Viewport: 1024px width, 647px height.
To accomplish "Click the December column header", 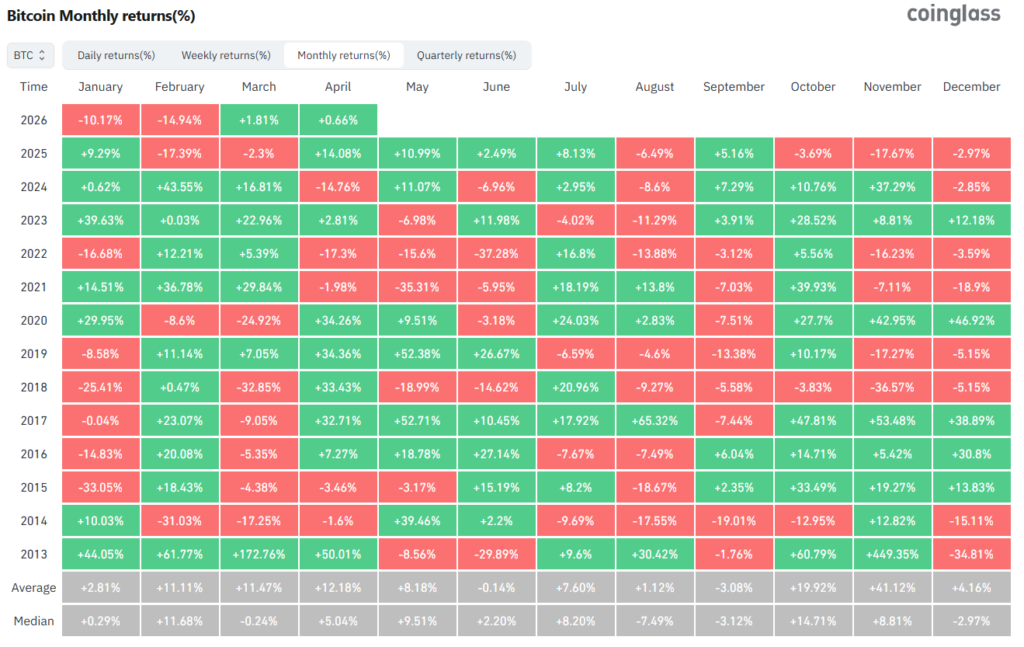I will click(x=971, y=87).
